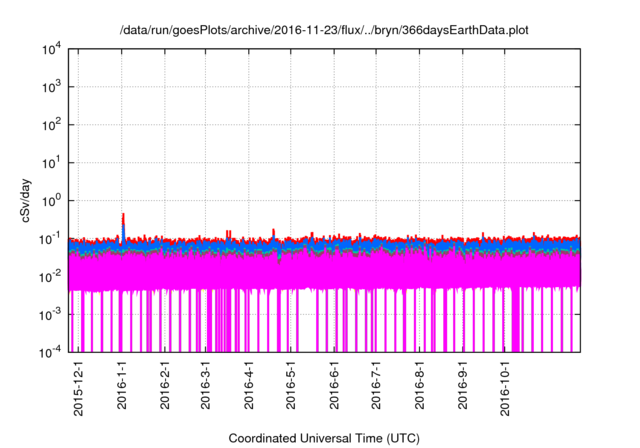Click the 2016-8-1 date tick label
This screenshot has width=640, height=448.
click(x=418, y=385)
